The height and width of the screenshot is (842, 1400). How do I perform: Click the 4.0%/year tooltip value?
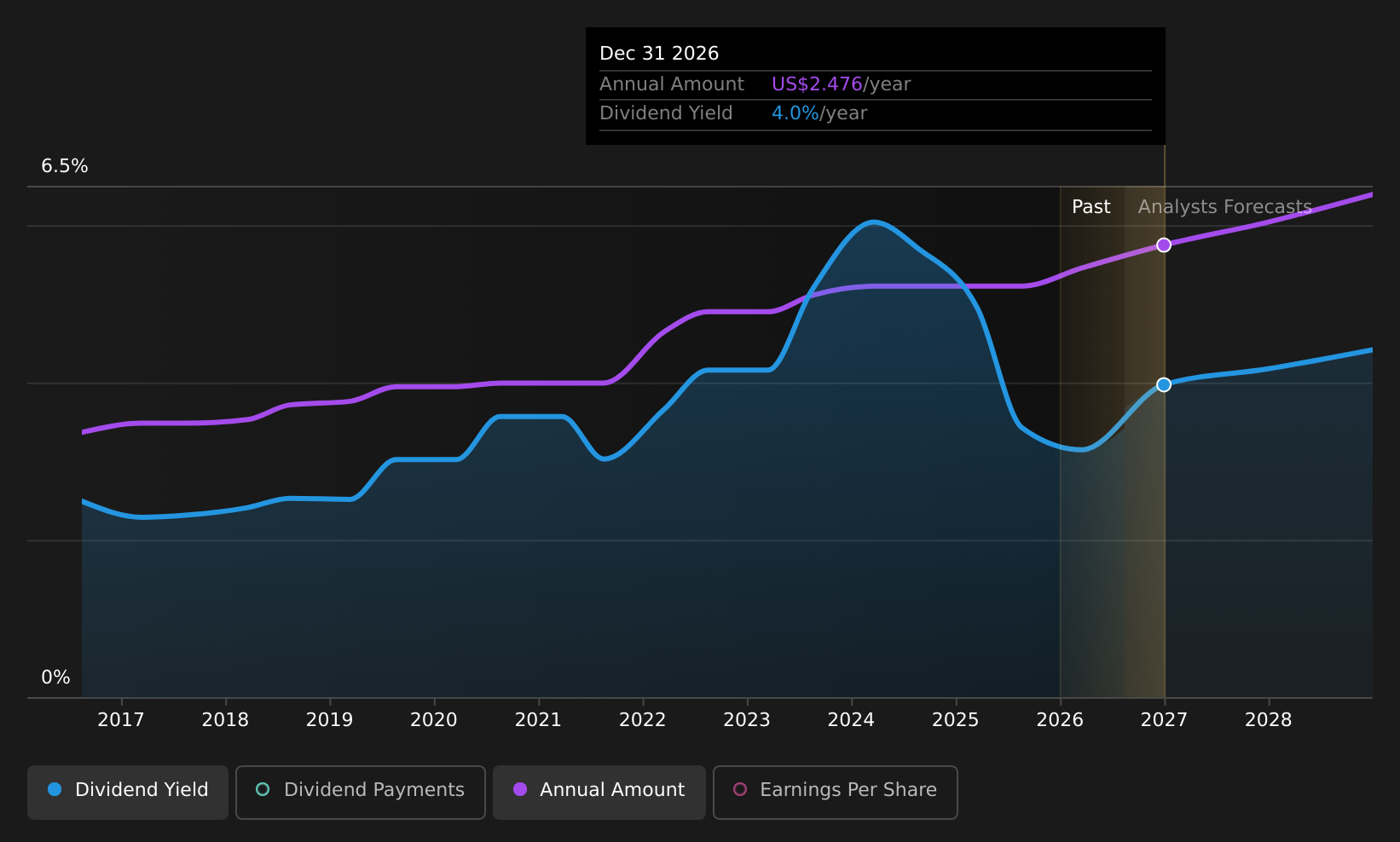coord(819,113)
